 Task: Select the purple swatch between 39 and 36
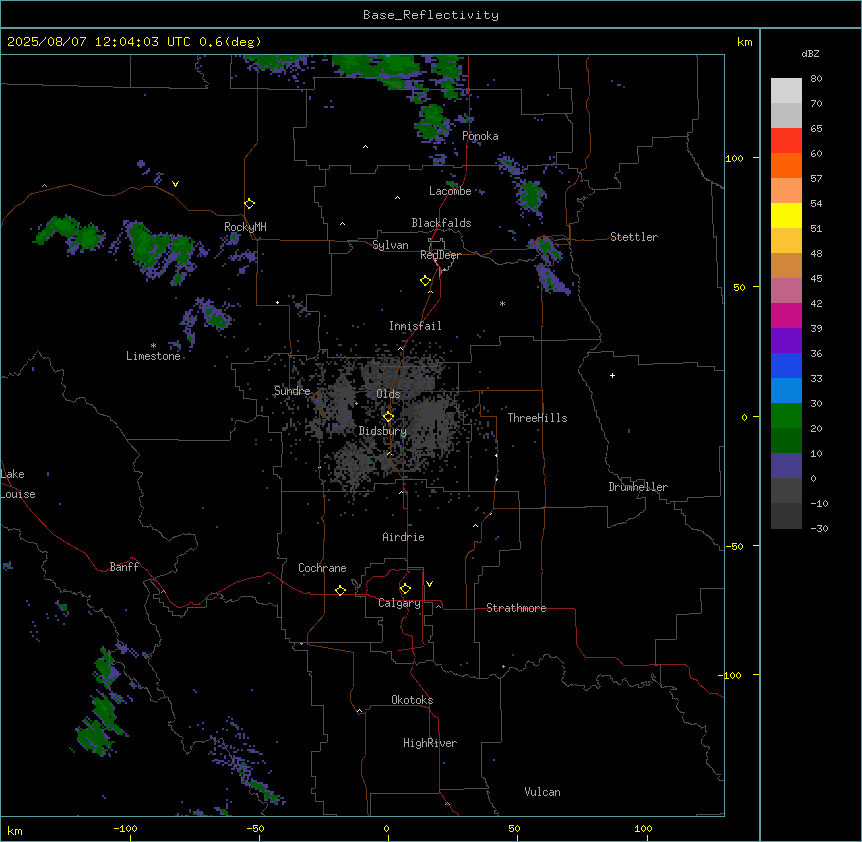(786, 341)
